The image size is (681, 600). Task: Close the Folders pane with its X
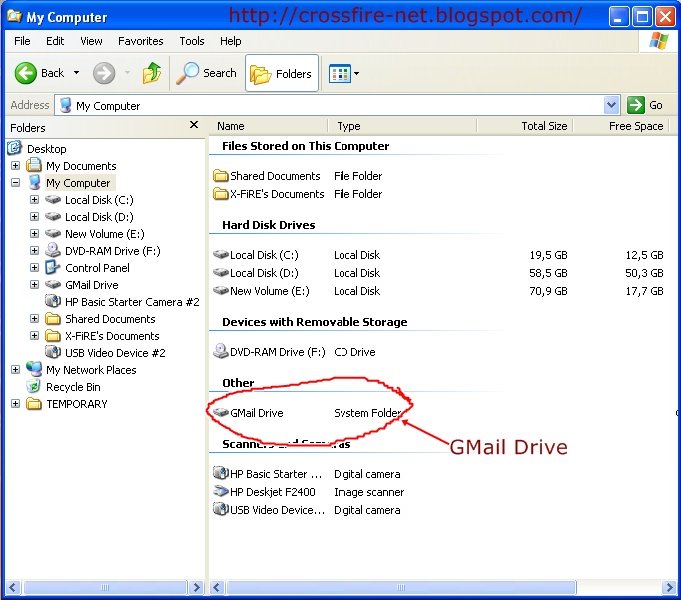click(194, 125)
